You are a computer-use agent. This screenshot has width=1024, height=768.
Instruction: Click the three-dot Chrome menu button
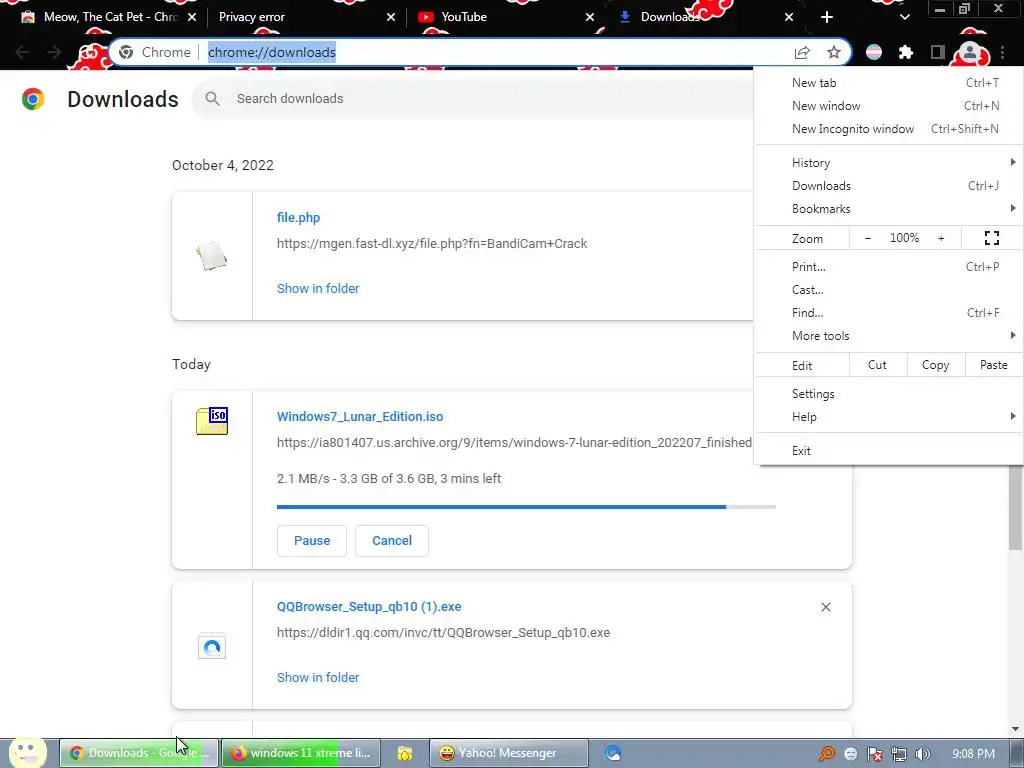(x=1002, y=52)
